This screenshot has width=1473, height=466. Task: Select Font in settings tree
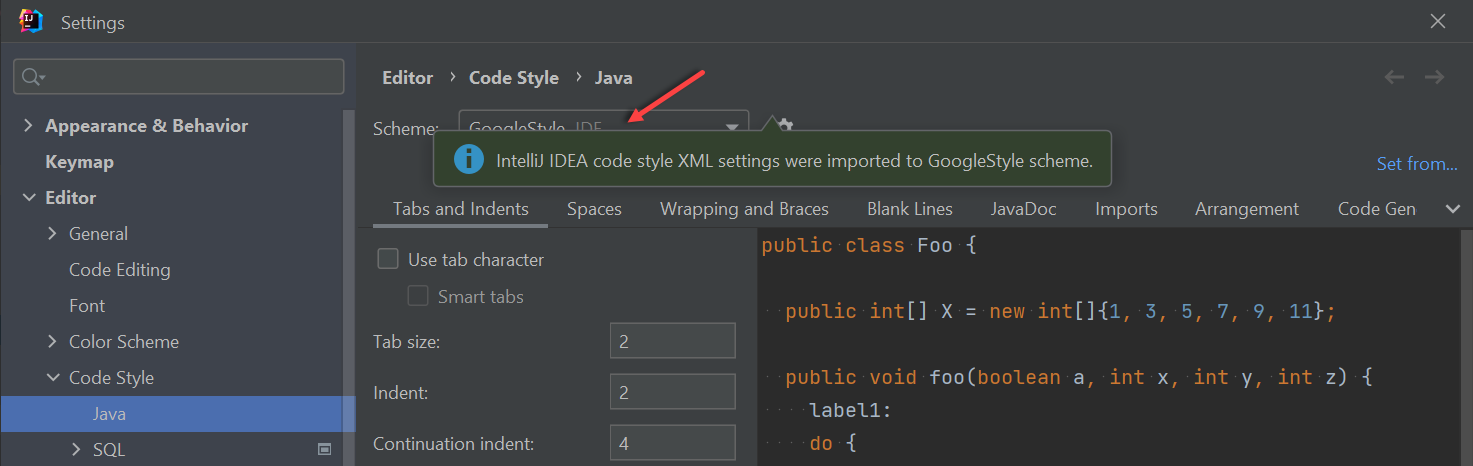click(x=87, y=306)
